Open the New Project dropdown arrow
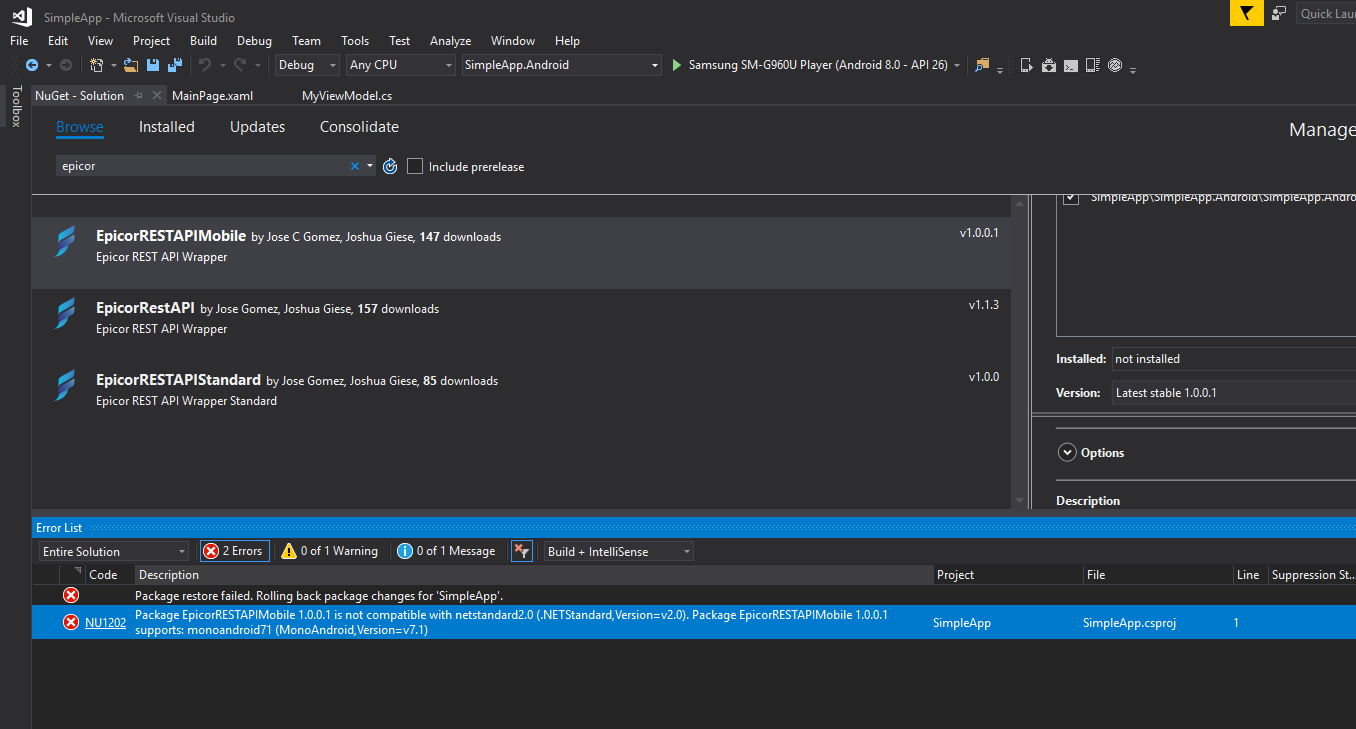The width and height of the screenshot is (1356, 729). (113, 66)
